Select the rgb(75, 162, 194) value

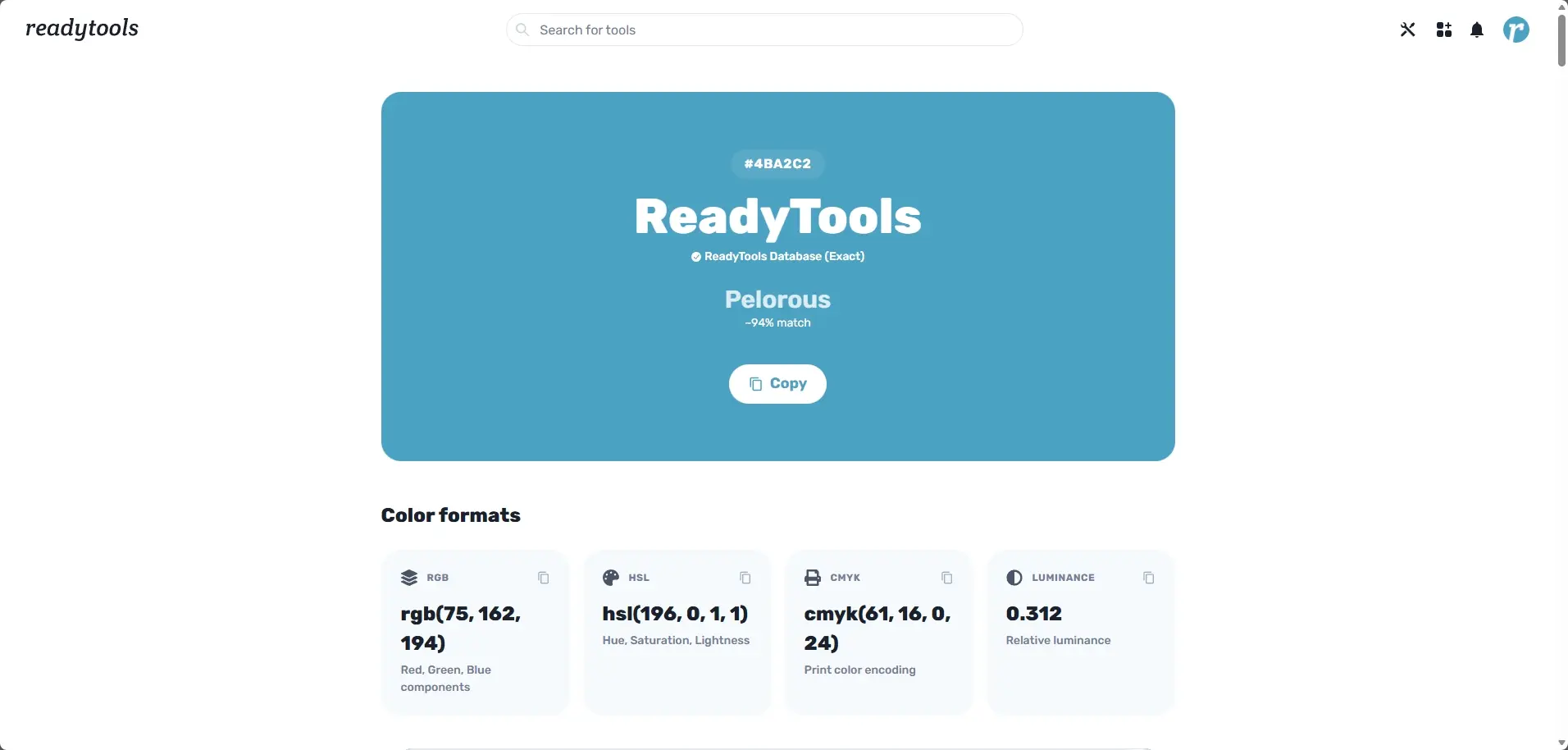461,628
